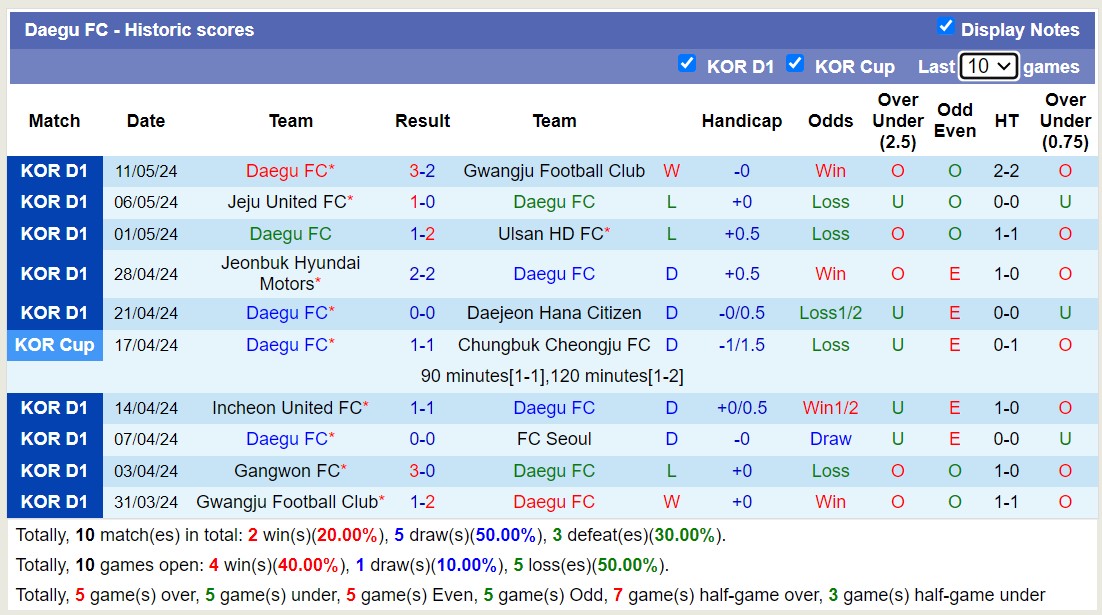Open Incheon United FC team page
The image size is (1102, 615).
coord(285,407)
